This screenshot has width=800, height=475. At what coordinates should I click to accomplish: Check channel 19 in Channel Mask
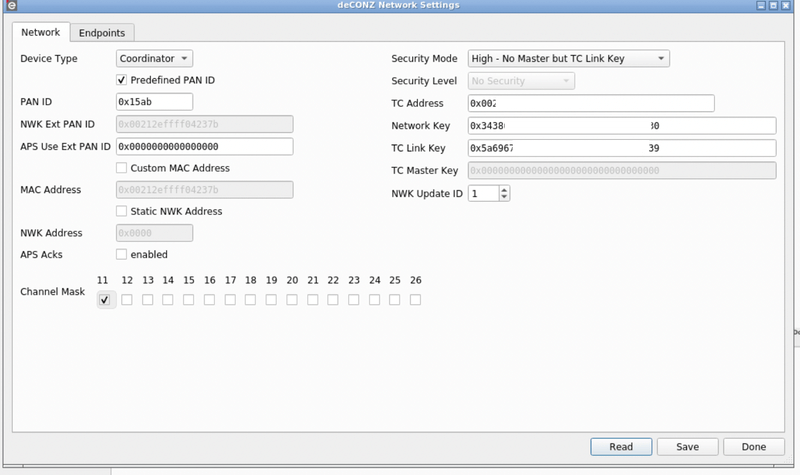[x=271, y=299]
